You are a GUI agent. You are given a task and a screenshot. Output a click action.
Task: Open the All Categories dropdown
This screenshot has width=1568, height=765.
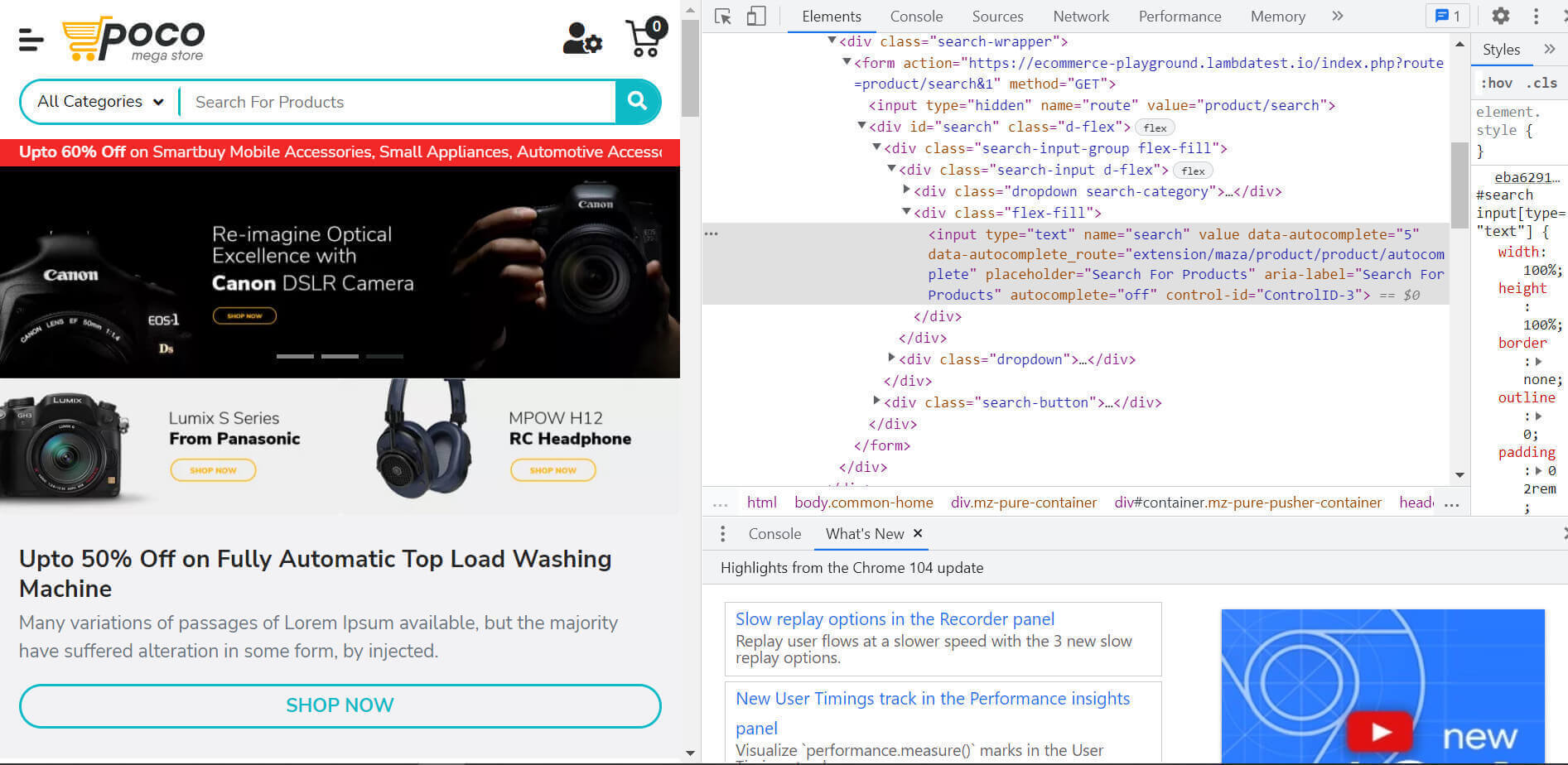100,102
